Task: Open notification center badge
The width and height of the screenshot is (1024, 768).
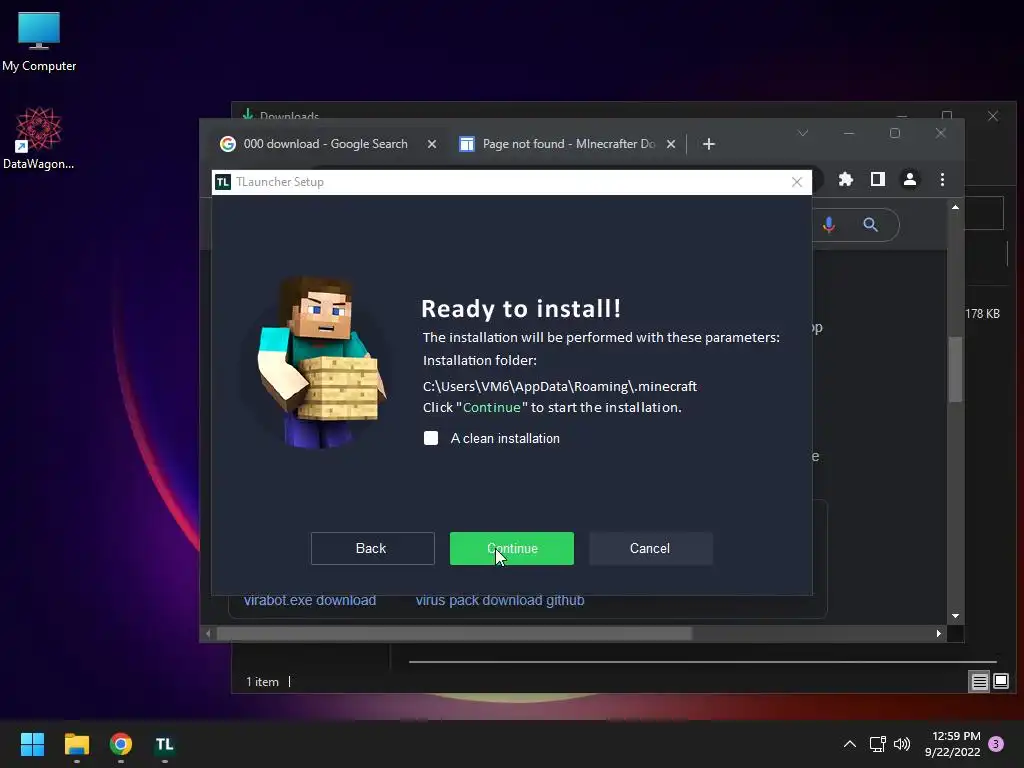Action: click(996, 744)
